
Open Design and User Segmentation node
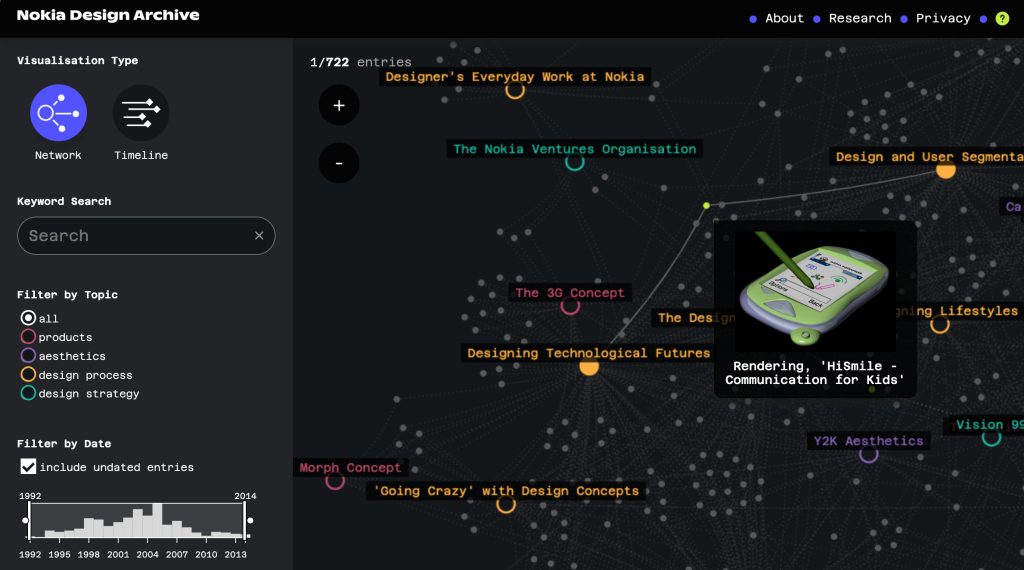tap(927, 157)
